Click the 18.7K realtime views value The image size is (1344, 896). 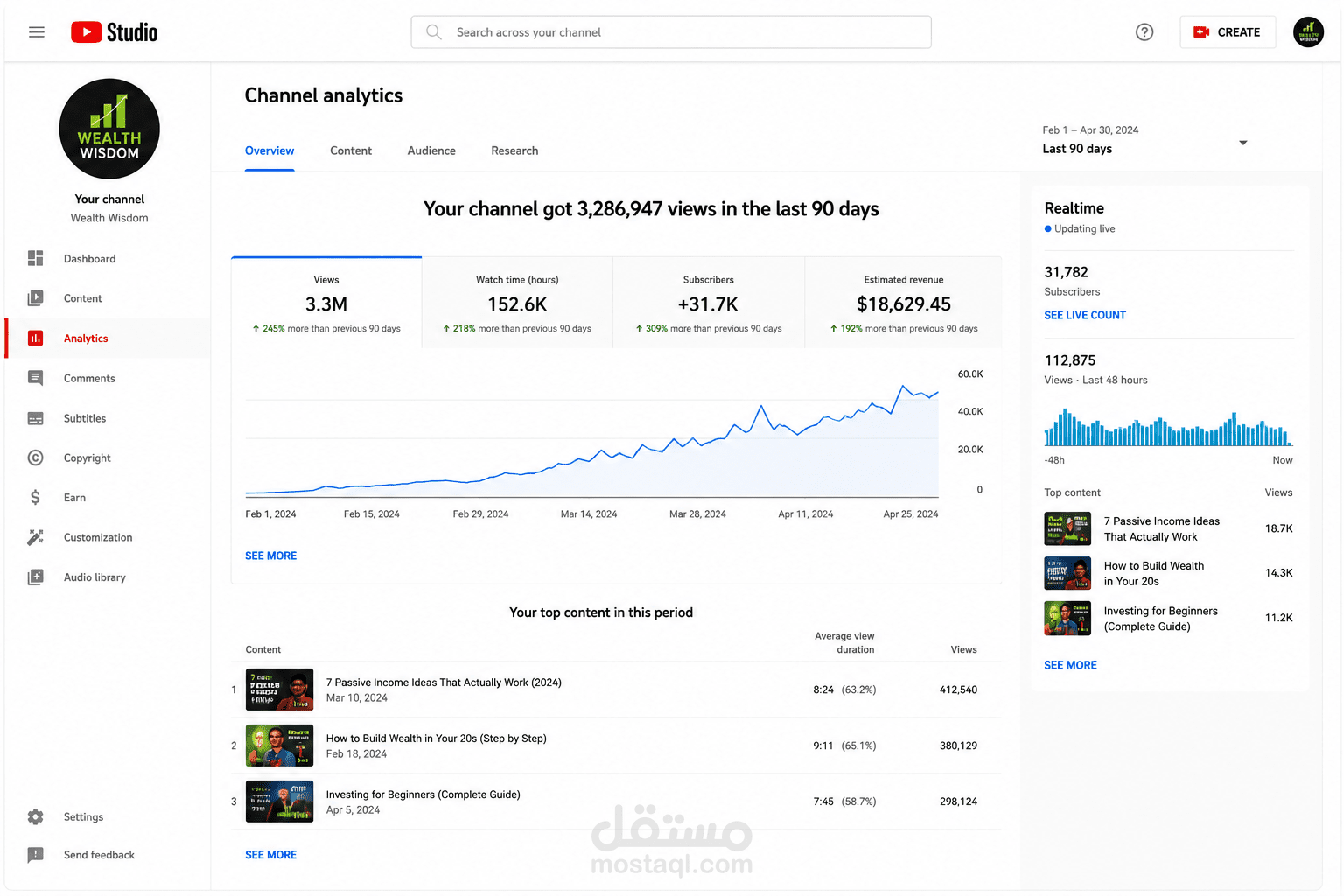click(x=1278, y=528)
